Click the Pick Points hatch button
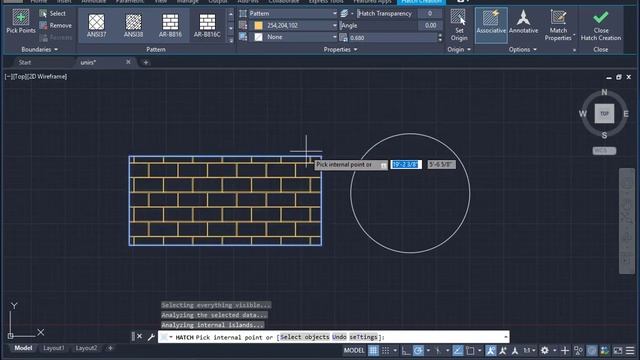This screenshot has height=360, width=640. click(x=21, y=22)
